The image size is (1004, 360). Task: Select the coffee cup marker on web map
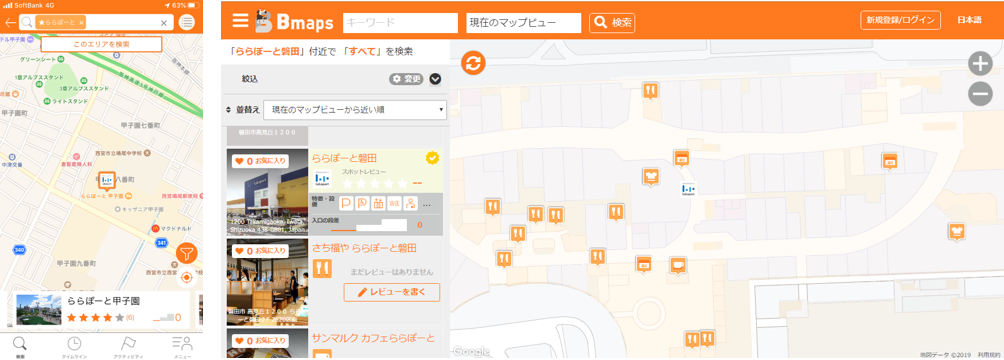coord(678,265)
